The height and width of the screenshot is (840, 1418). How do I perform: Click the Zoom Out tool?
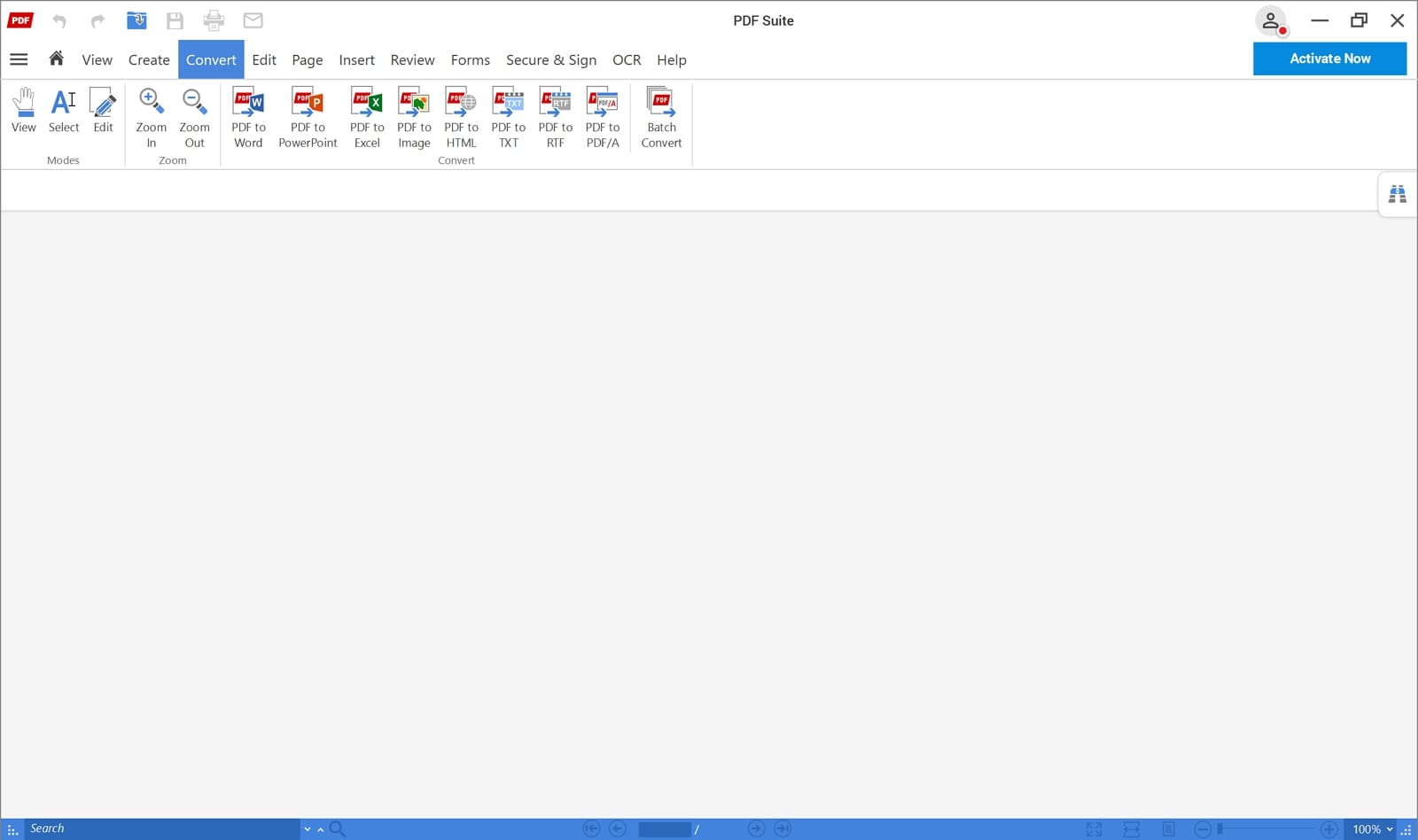(194, 118)
